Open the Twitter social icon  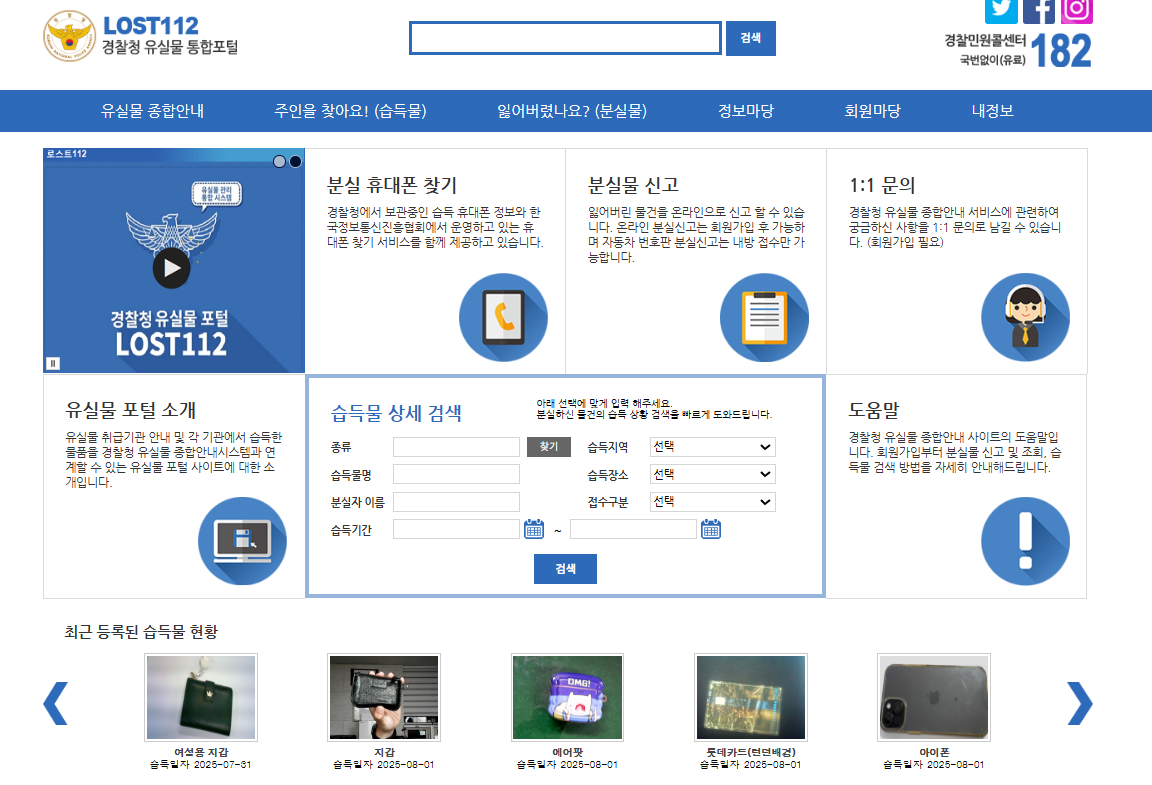[1001, 10]
